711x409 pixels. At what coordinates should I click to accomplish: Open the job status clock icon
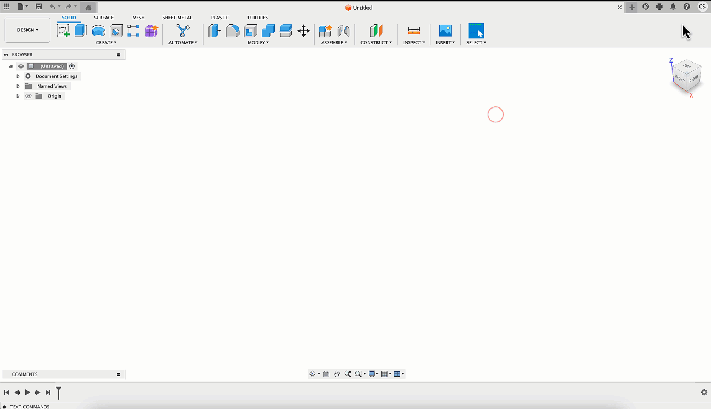[646, 7]
